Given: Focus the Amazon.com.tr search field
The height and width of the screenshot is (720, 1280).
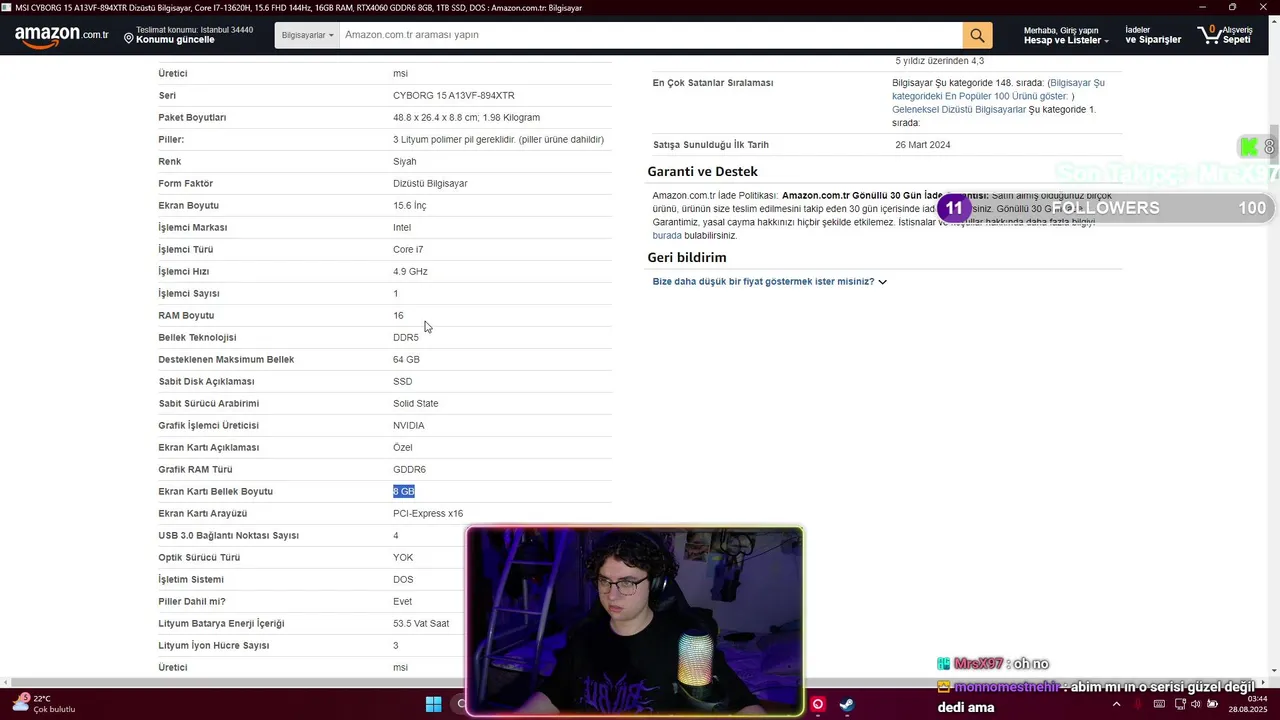Looking at the screenshot, I should tap(651, 35).
